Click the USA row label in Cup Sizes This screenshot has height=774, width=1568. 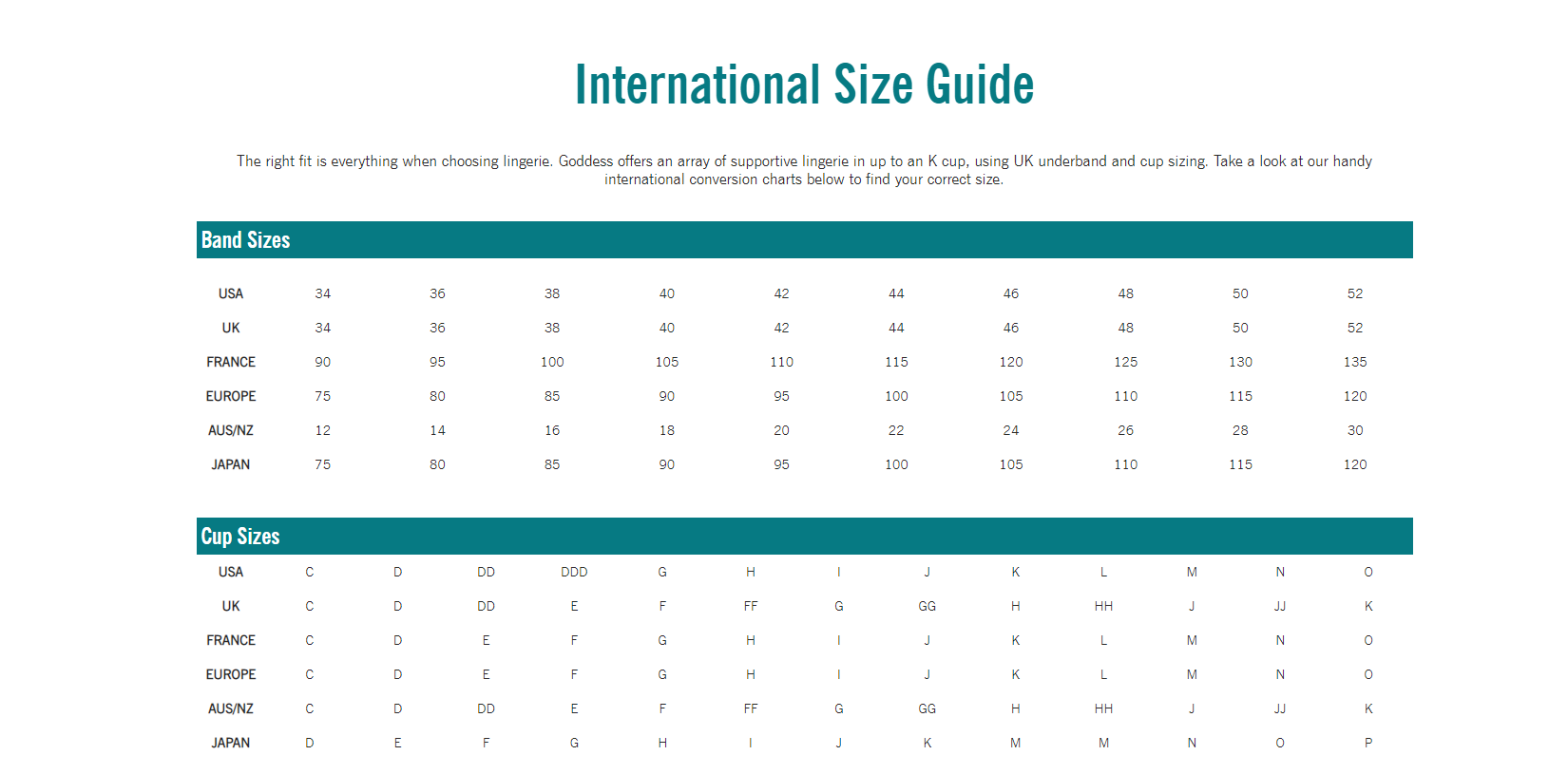pos(231,572)
